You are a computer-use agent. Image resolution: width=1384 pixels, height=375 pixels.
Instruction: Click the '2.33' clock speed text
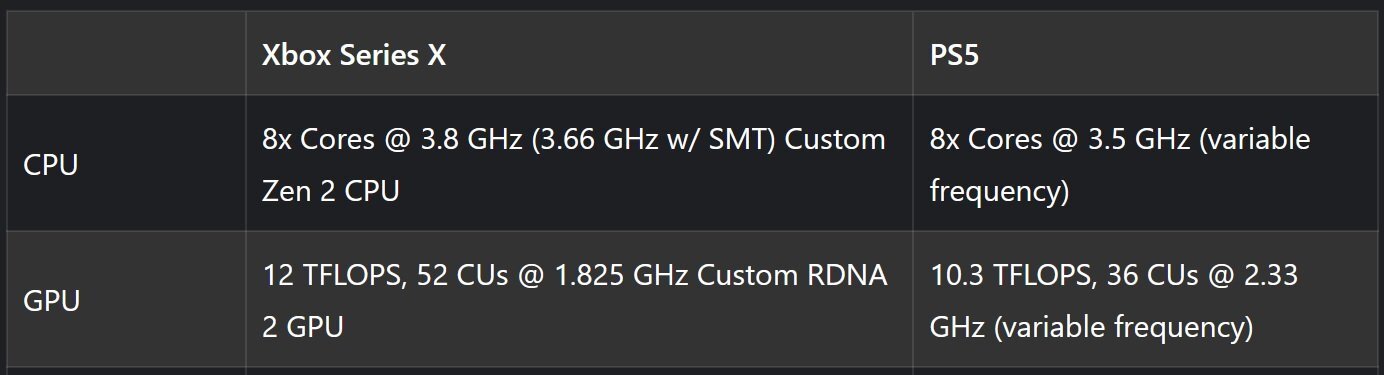[1261, 275]
